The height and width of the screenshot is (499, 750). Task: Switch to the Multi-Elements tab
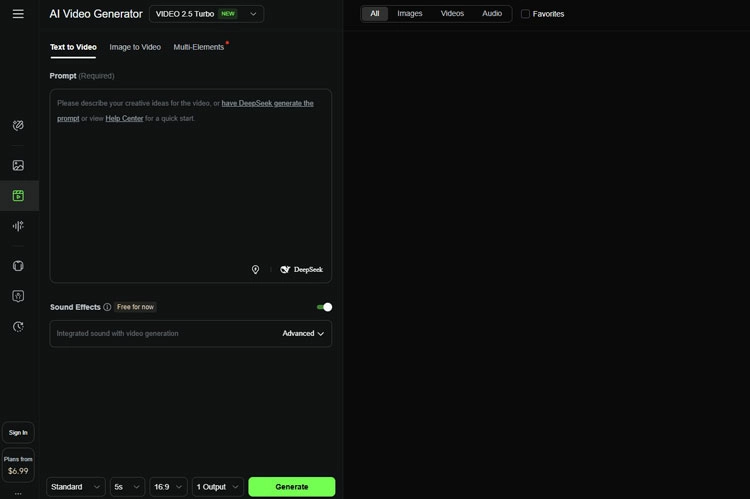(198, 47)
